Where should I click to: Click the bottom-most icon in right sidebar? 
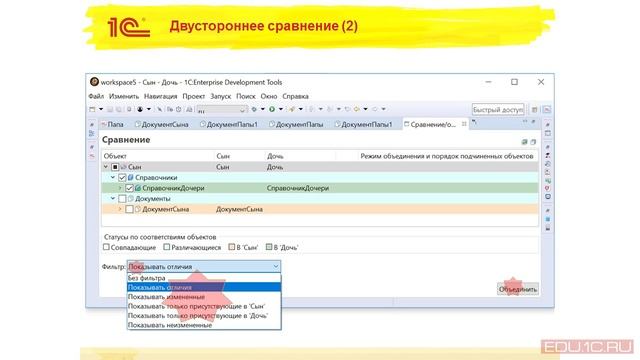pyautogui.click(x=548, y=228)
